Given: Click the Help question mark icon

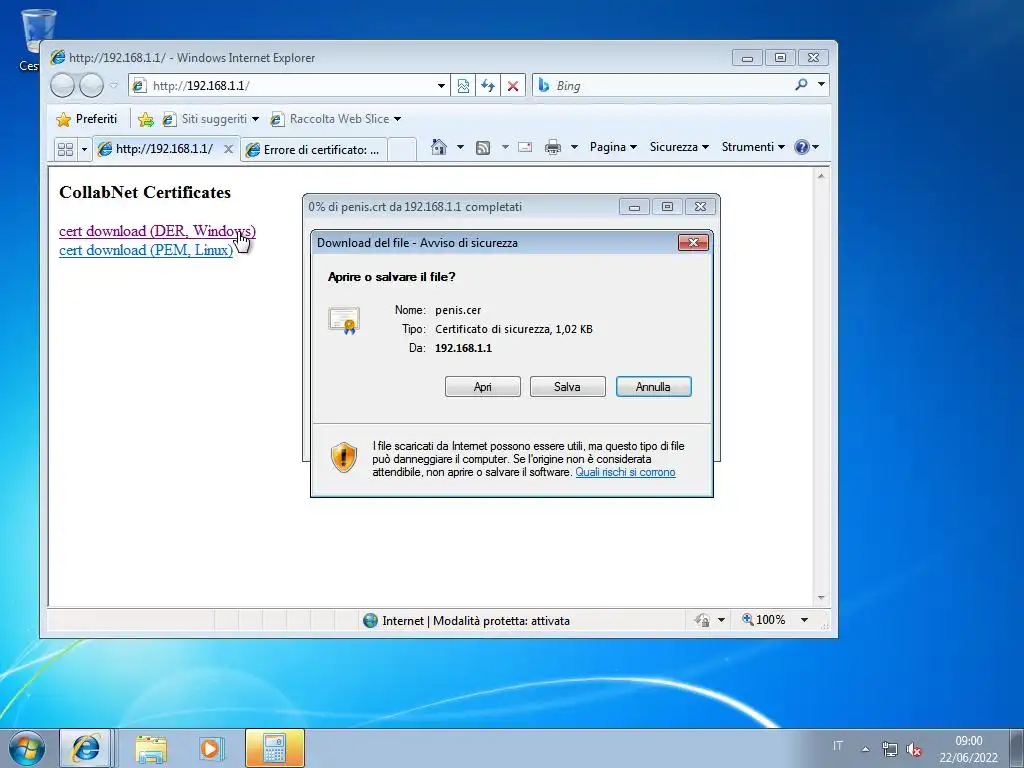Looking at the screenshot, I should [x=802, y=147].
